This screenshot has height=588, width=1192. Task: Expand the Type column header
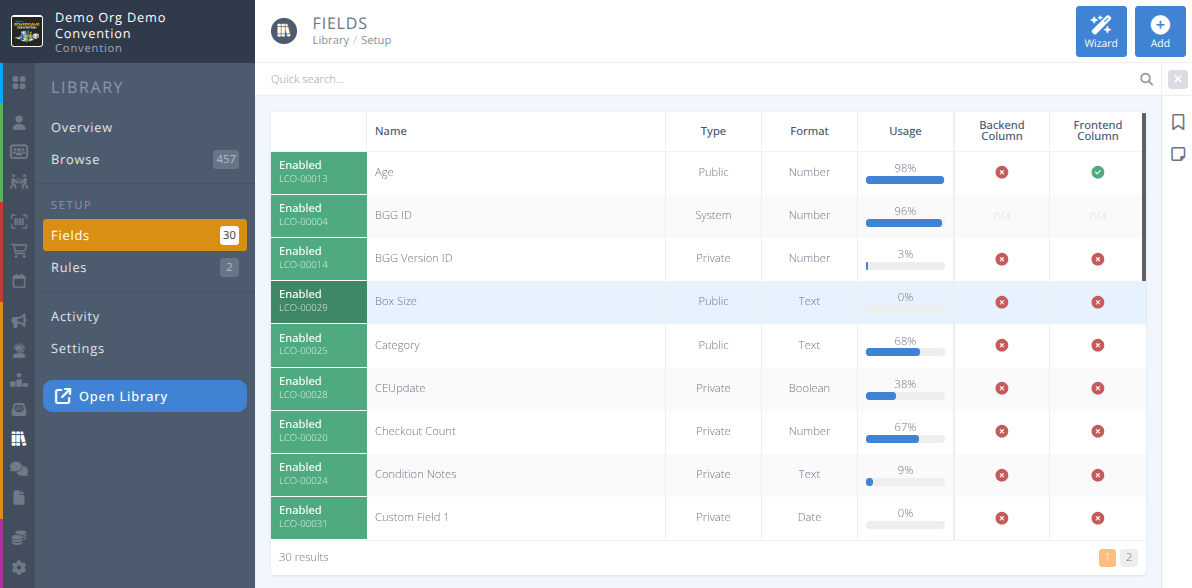[x=713, y=131]
